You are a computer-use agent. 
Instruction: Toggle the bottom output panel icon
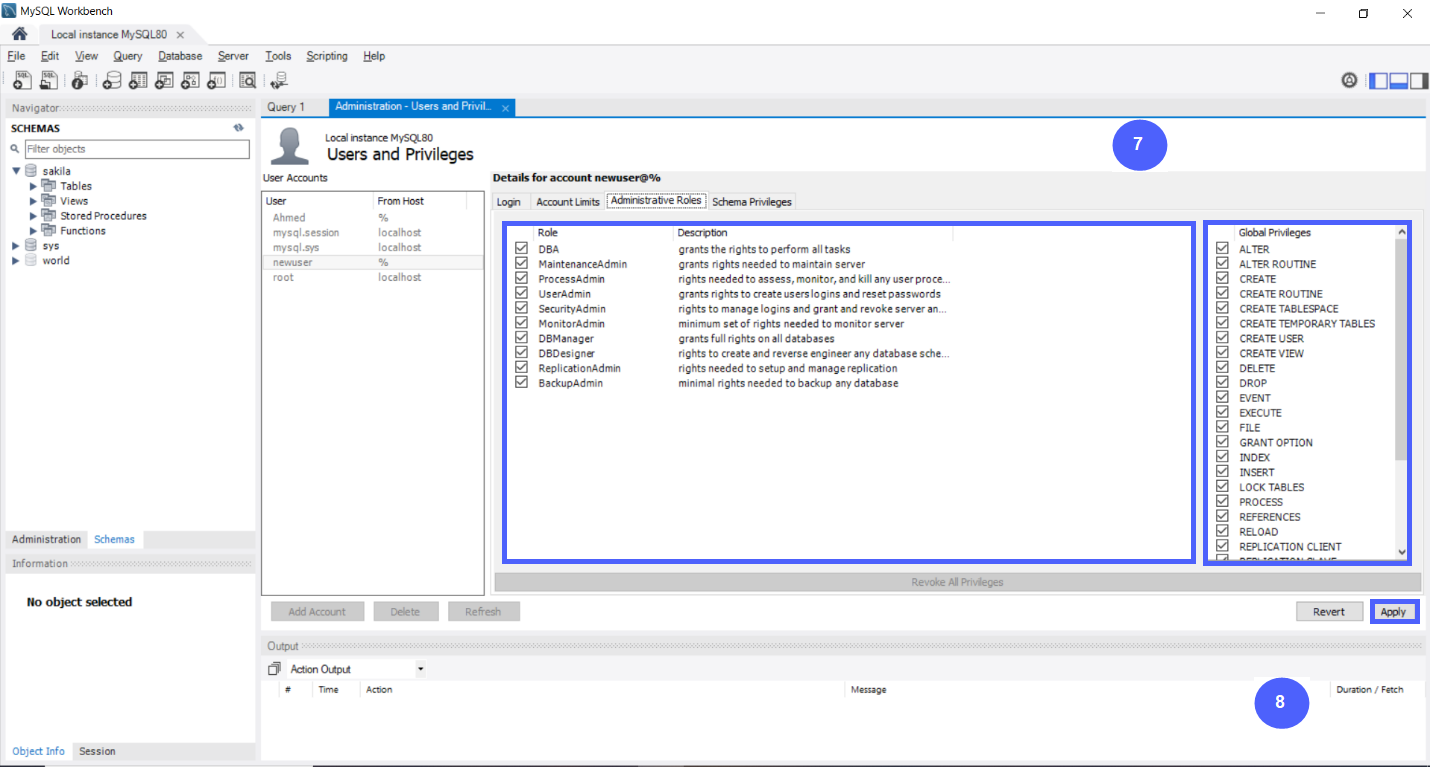point(1399,80)
